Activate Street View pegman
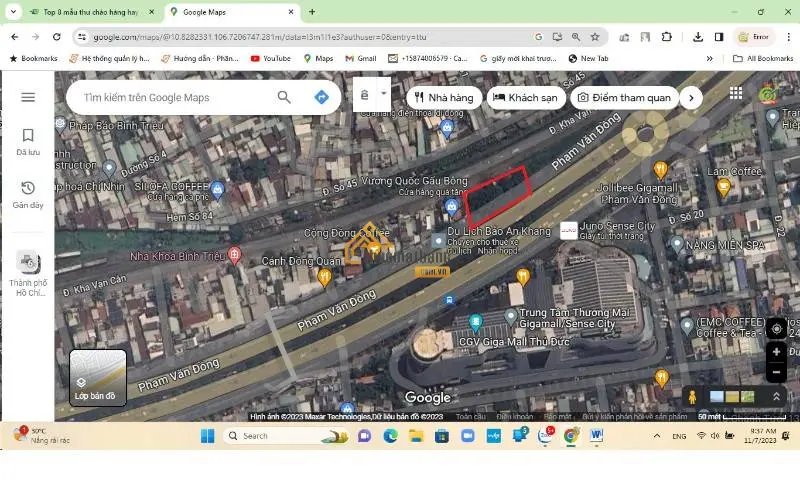Image resolution: width=800 pixels, height=499 pixels. click(x=692, y=396)
